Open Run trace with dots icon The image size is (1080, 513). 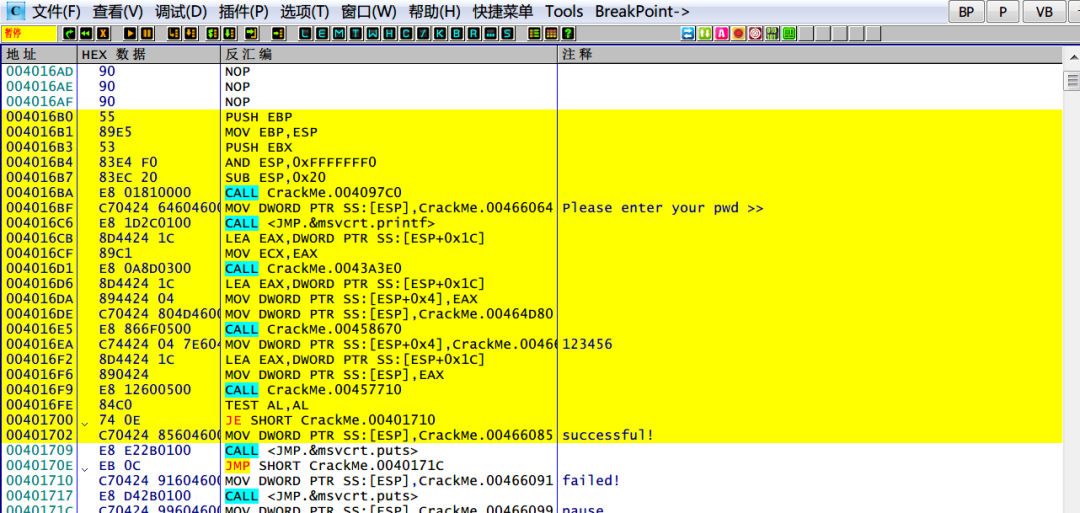(x=490, y=33)
